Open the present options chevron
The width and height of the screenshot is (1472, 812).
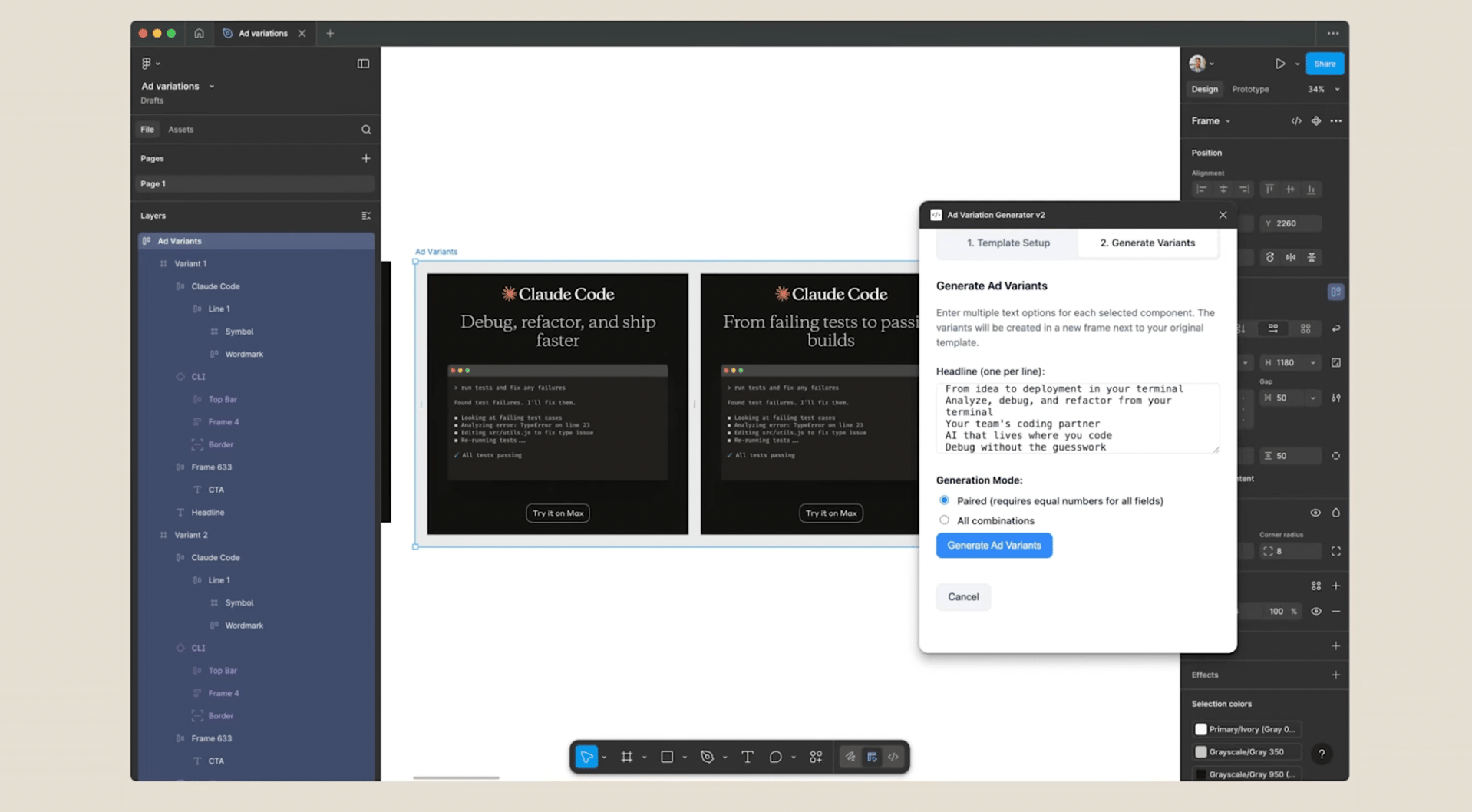(x=1297, y=64)
